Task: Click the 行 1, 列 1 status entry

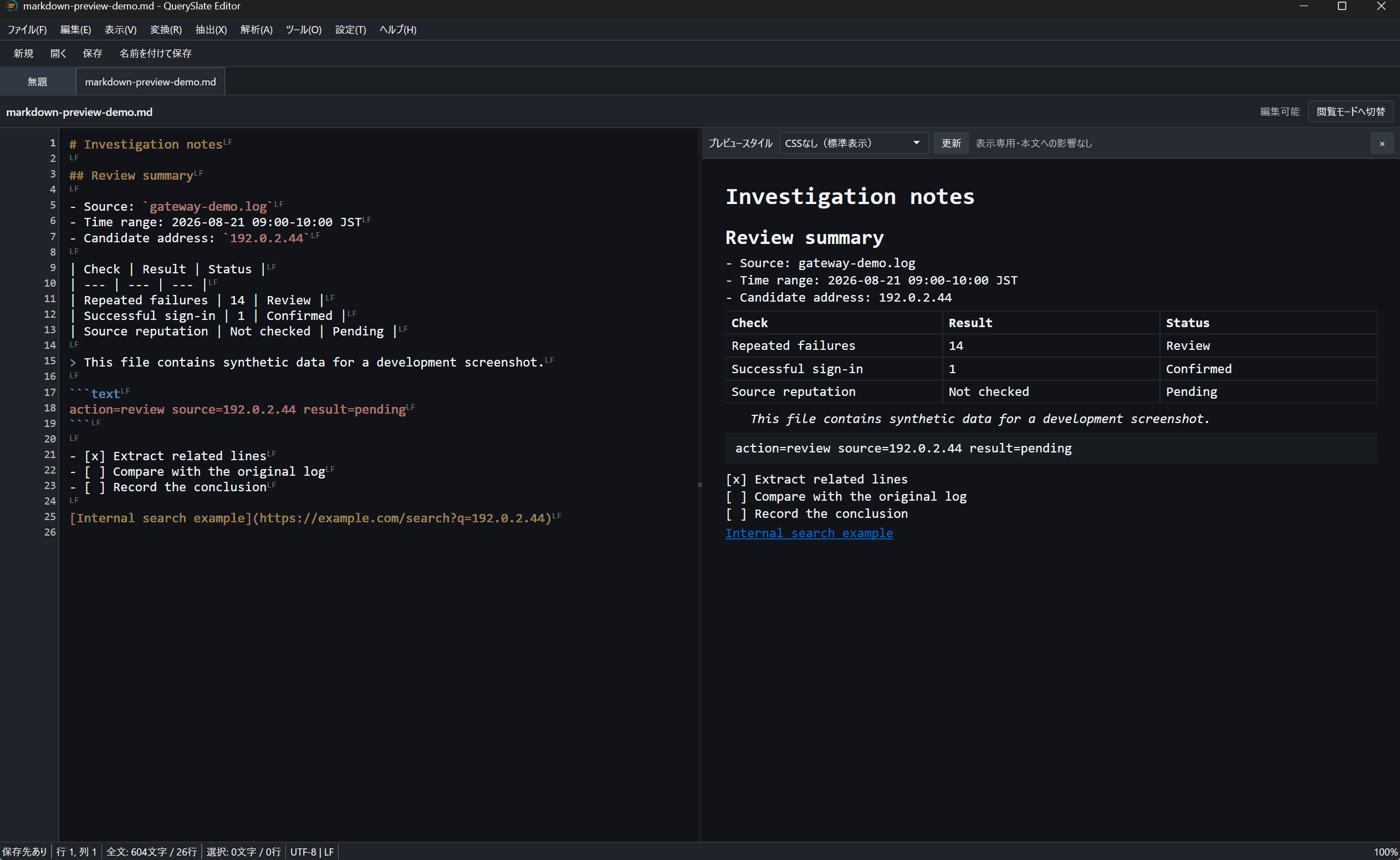Action: tap(76, 852)
